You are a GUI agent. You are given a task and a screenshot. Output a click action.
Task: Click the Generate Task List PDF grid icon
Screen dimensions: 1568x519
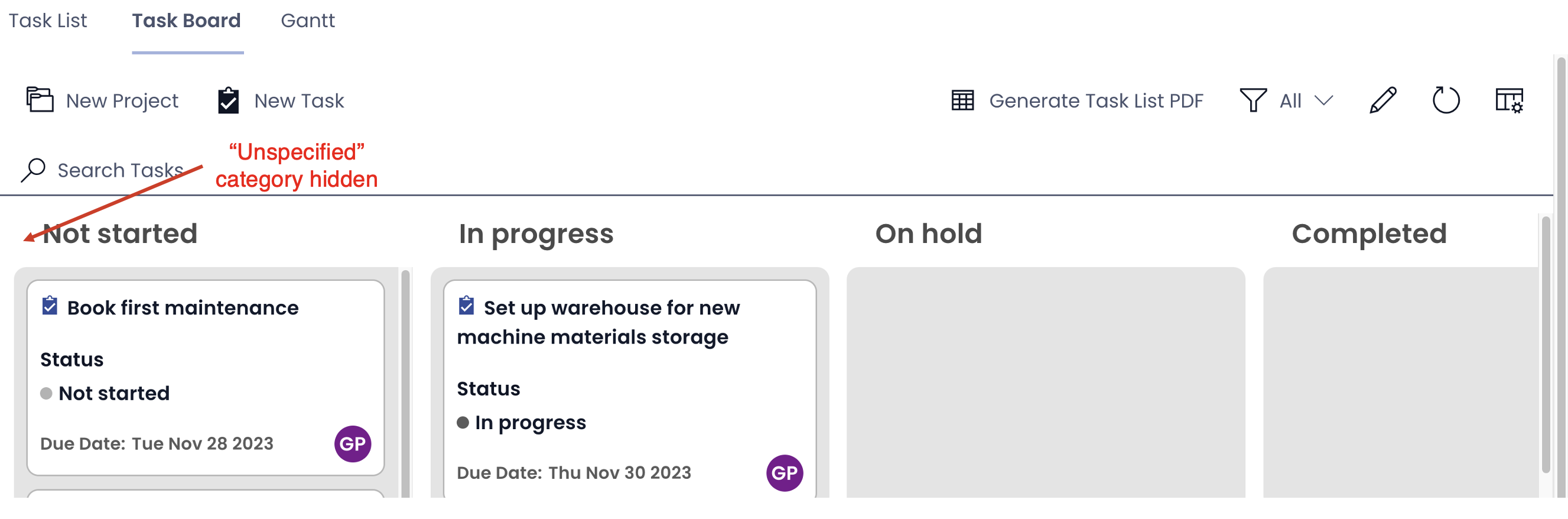(x=962, y=100)
